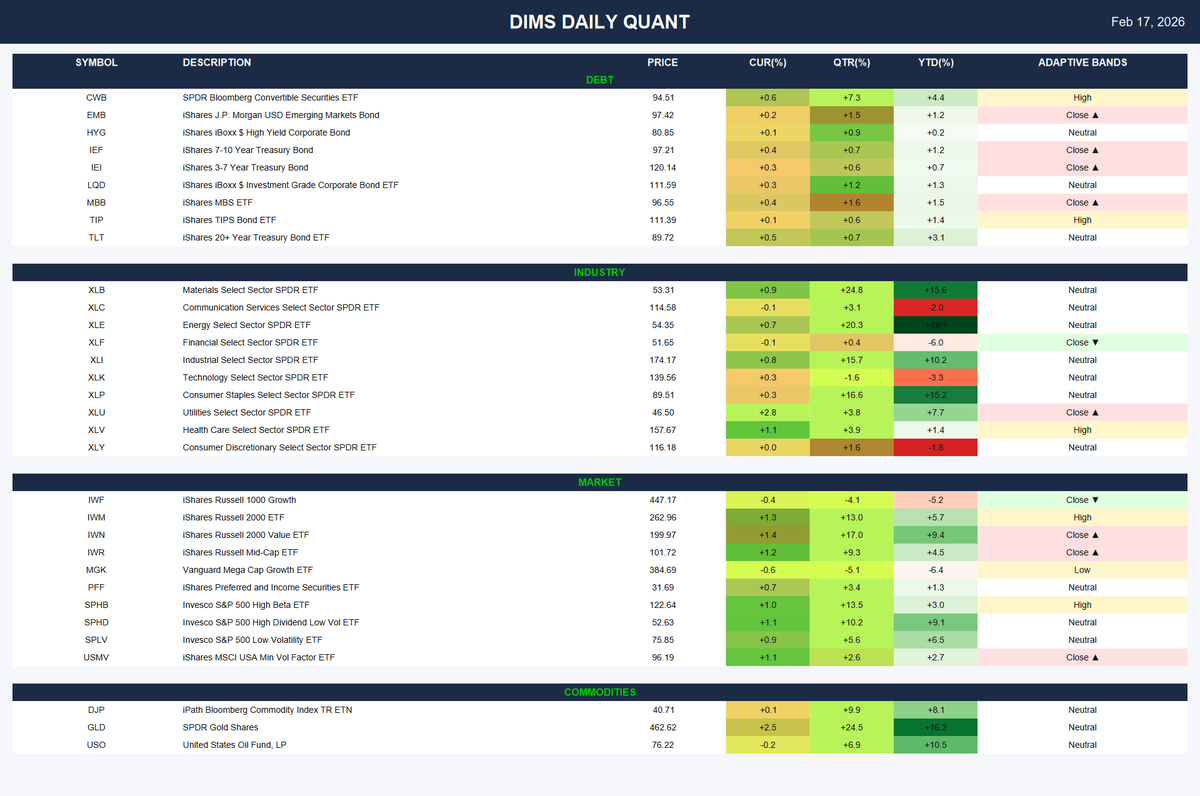Image resolution: width=1200 pixels, height=796 pixels.
Task: Click the GLD price 462.62
Action: click(x=662, y=728)
